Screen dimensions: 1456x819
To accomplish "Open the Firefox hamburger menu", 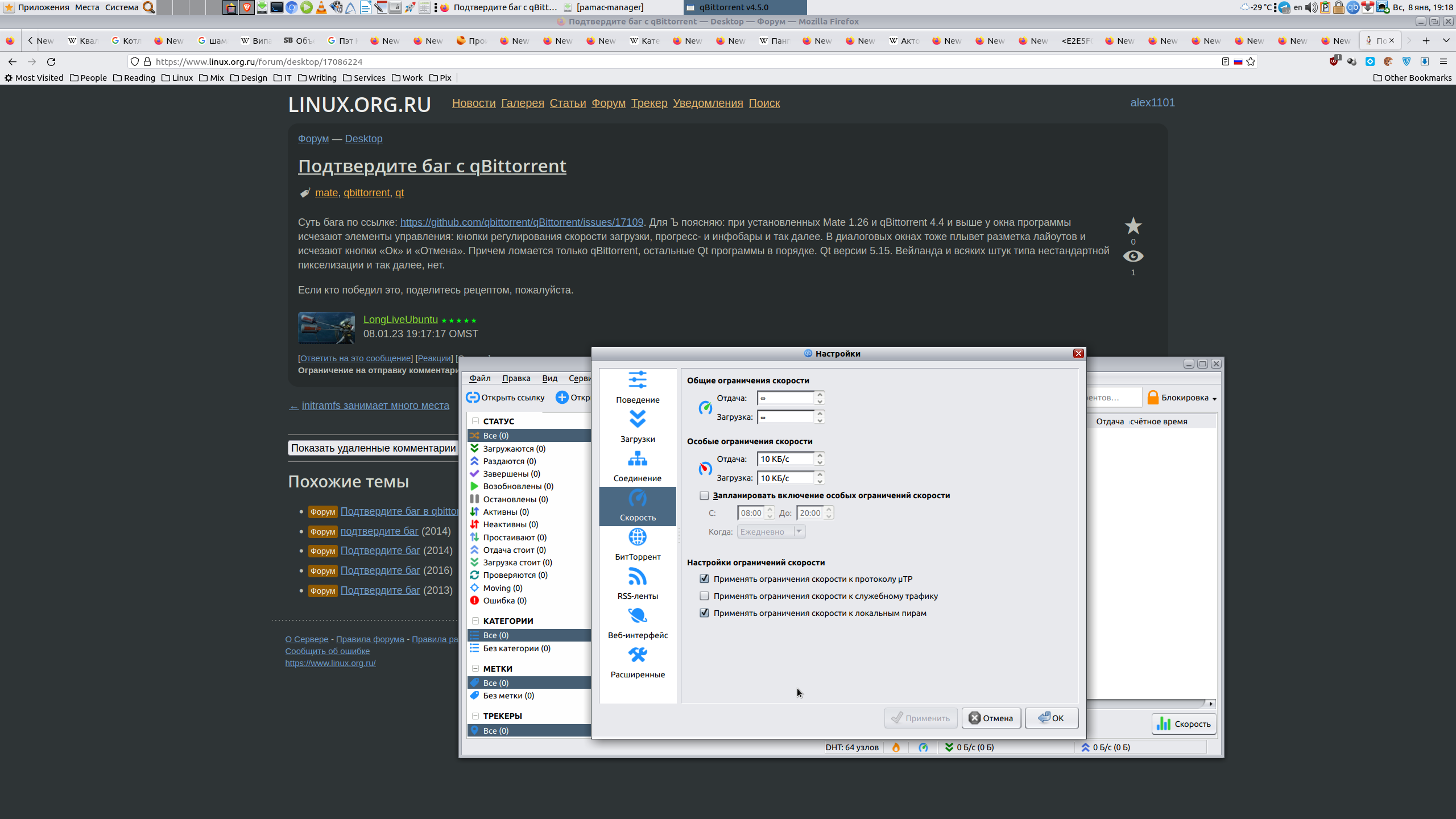I will pyautogui.click(x=1443, y=61).
